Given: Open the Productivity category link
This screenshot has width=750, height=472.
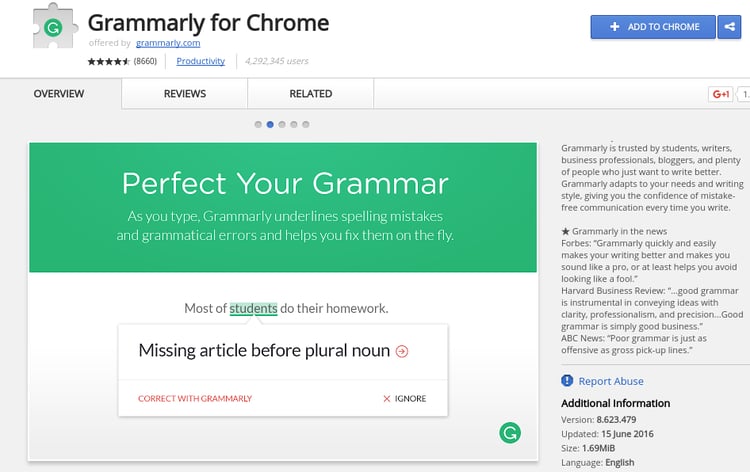Looking at the screenshot, I should tap(200, 61).
